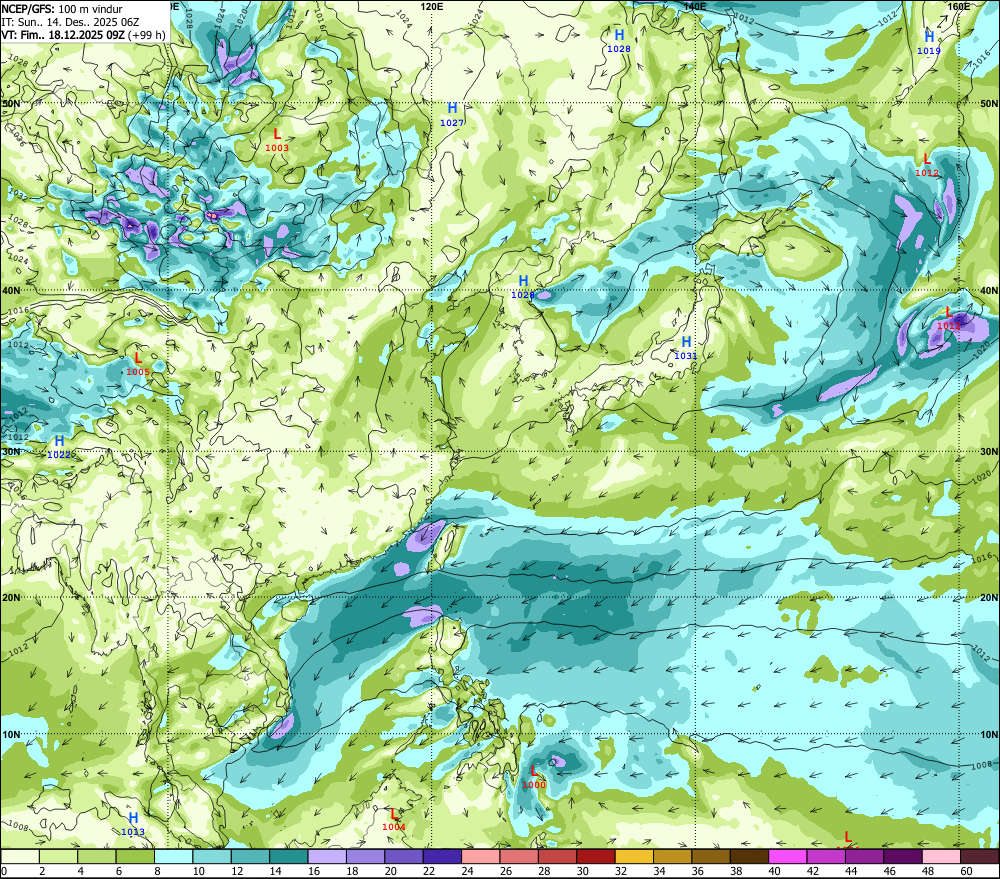Click the 20N label on the right edge
This screenshot has height=879, width=1000.
989,598
